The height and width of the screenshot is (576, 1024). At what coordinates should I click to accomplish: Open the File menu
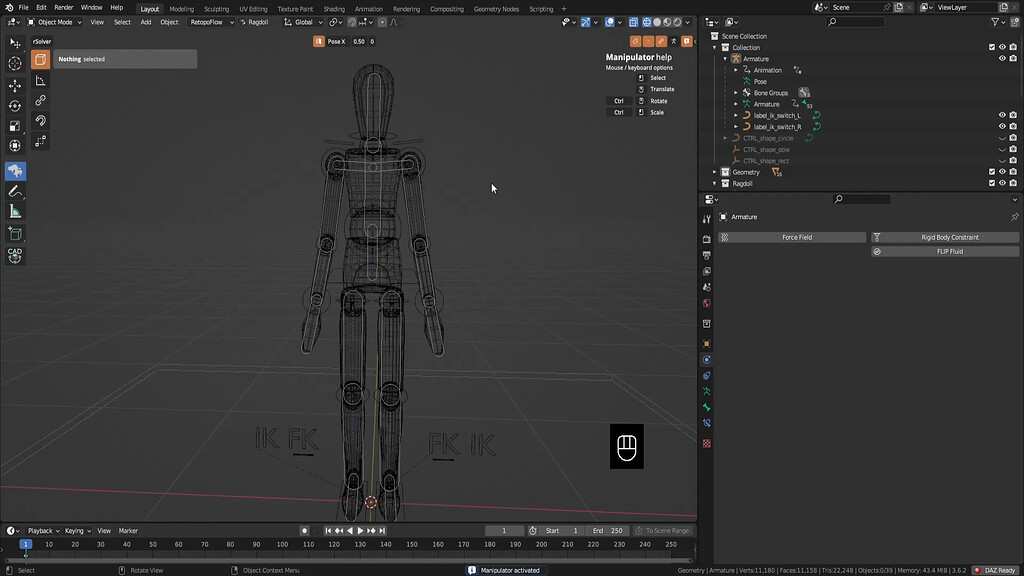pos(24,8)
